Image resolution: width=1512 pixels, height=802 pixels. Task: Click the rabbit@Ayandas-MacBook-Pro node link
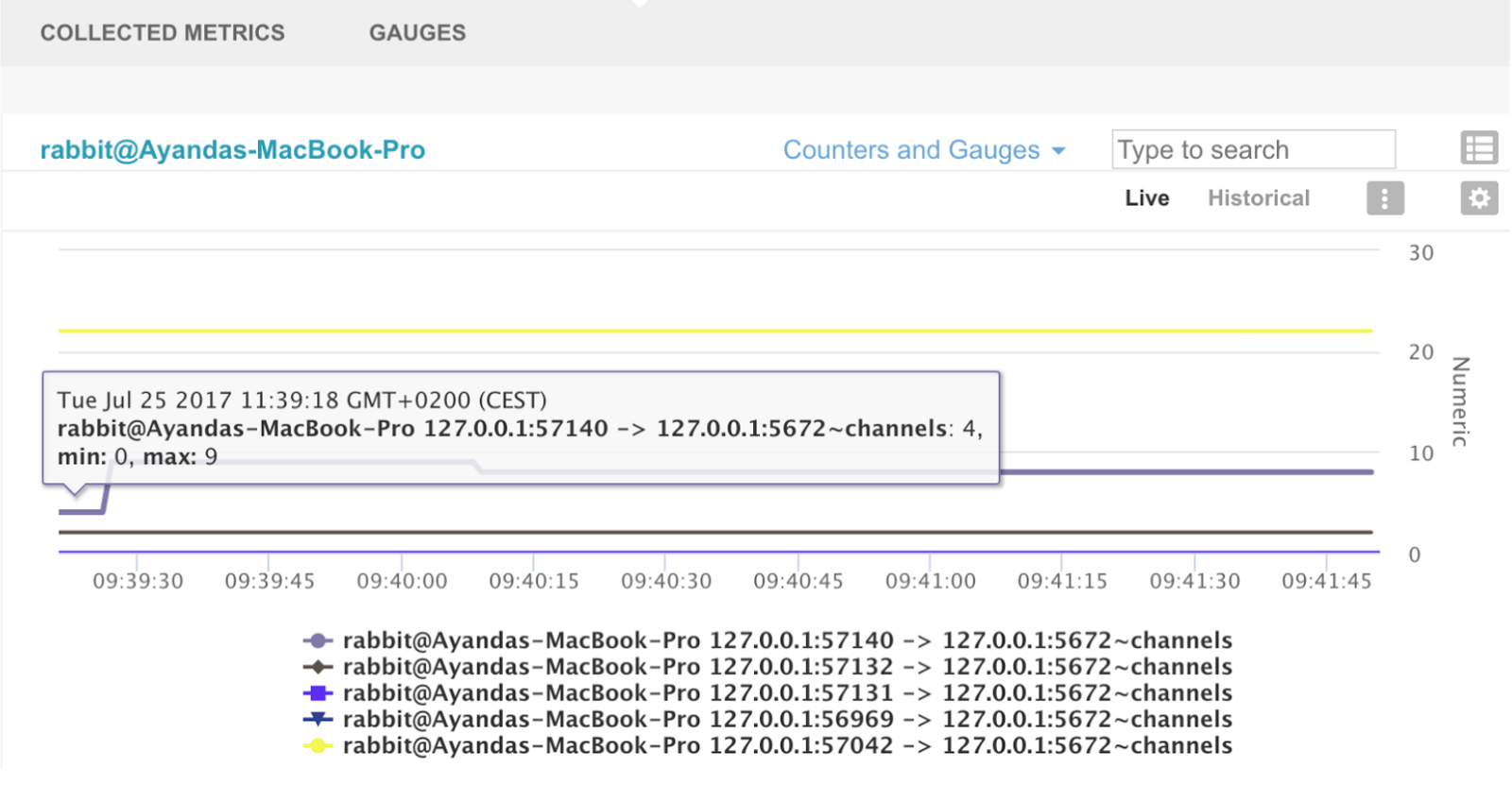click(x=232, y=150)
